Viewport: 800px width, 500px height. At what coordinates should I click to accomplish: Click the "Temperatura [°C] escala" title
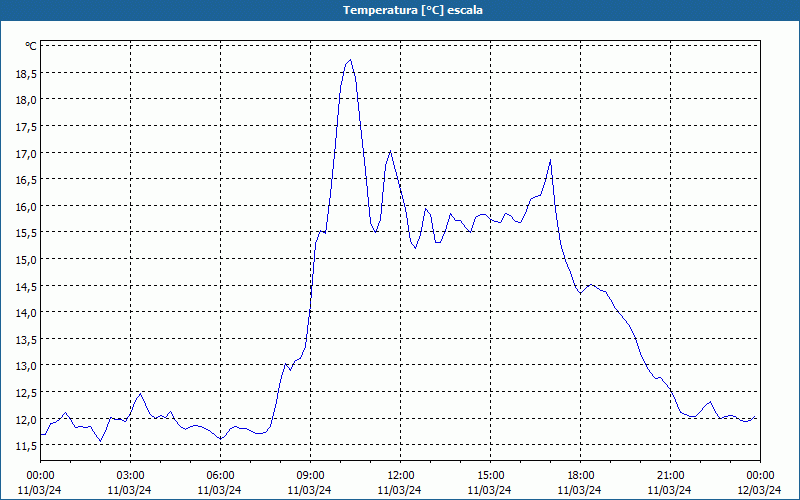tap(413, 10)
